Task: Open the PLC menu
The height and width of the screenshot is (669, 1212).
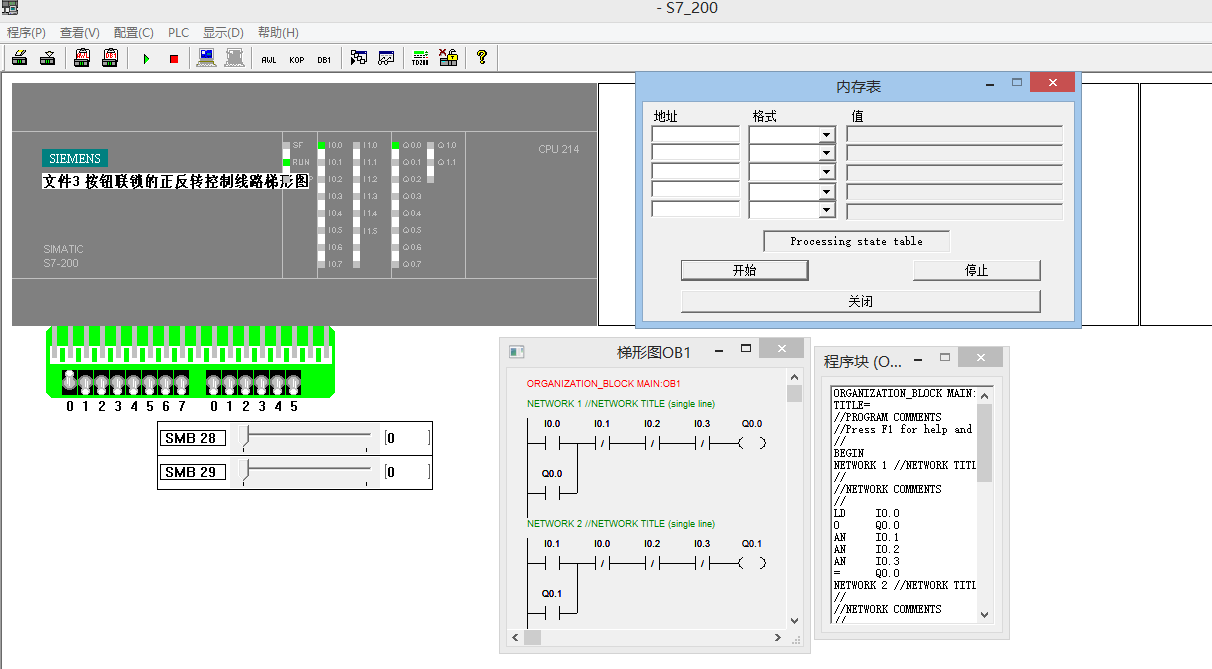Action: [x=179, y=33]
